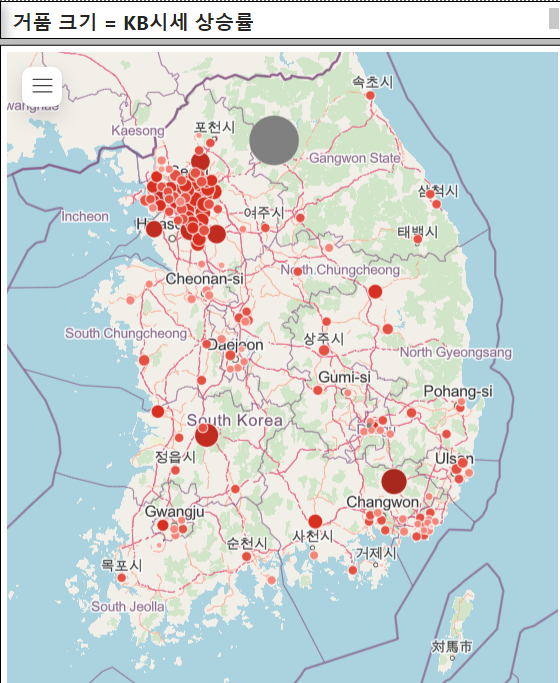
Task: Click the large red bubble near South Korea label
Action: [206, 435]
